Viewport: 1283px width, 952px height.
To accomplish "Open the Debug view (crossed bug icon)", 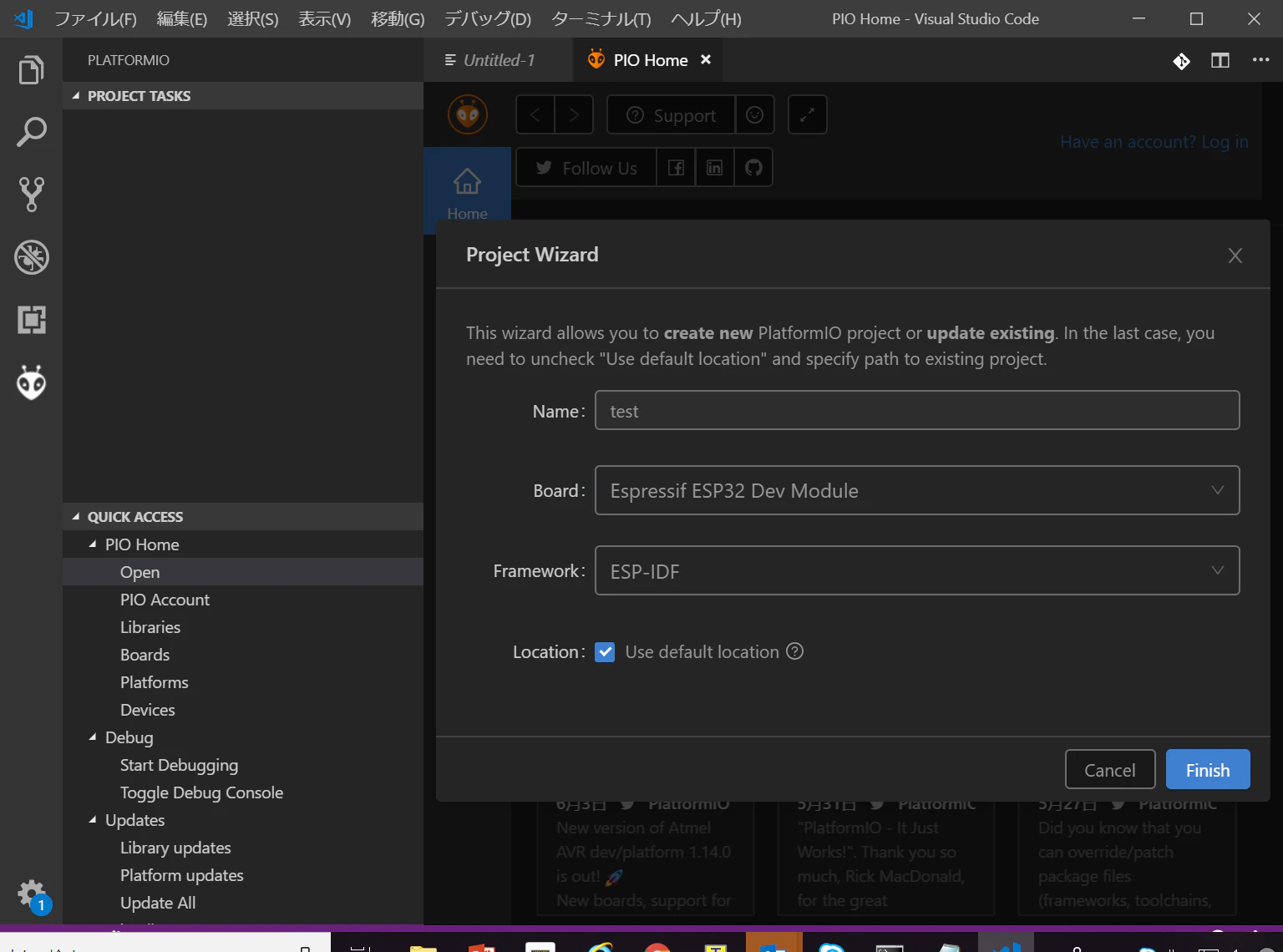I will pos(31,257).
